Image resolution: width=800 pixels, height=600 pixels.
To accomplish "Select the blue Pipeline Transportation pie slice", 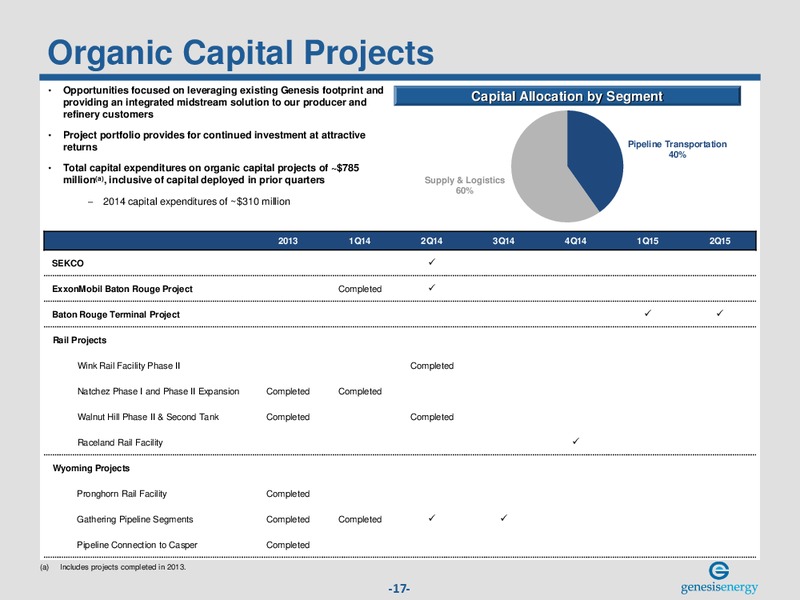I will 594,156.
